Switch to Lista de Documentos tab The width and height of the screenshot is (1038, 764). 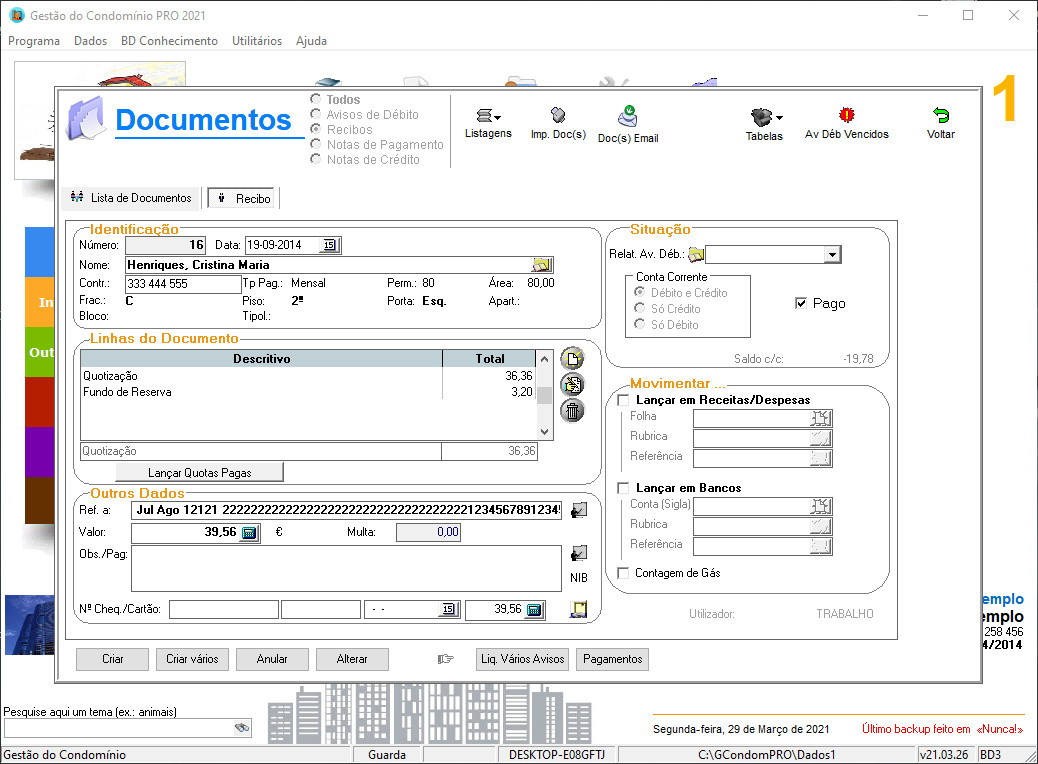click(132, 198)
